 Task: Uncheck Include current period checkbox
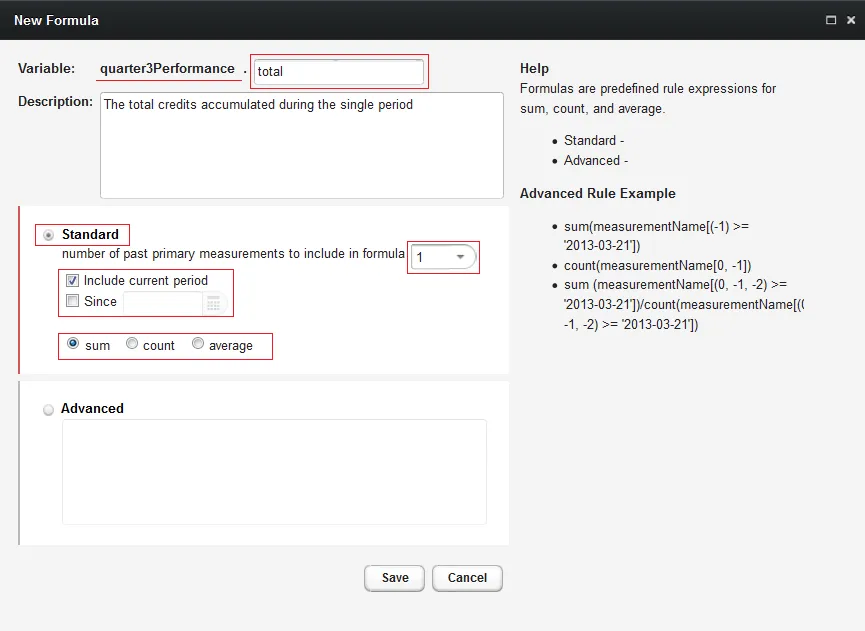(x=72, y=280)
